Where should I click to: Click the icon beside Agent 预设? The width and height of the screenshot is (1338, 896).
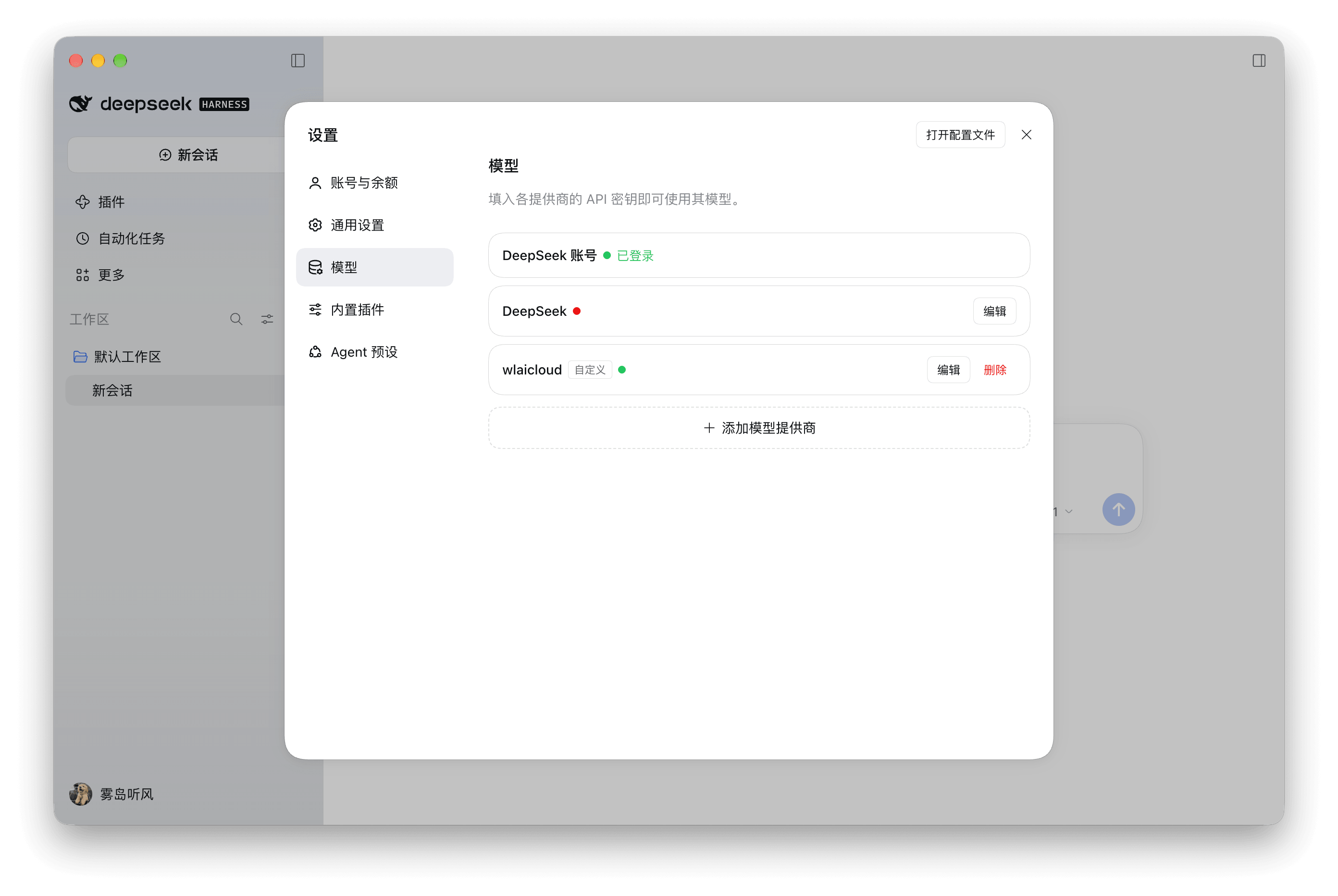coord(315,352)
